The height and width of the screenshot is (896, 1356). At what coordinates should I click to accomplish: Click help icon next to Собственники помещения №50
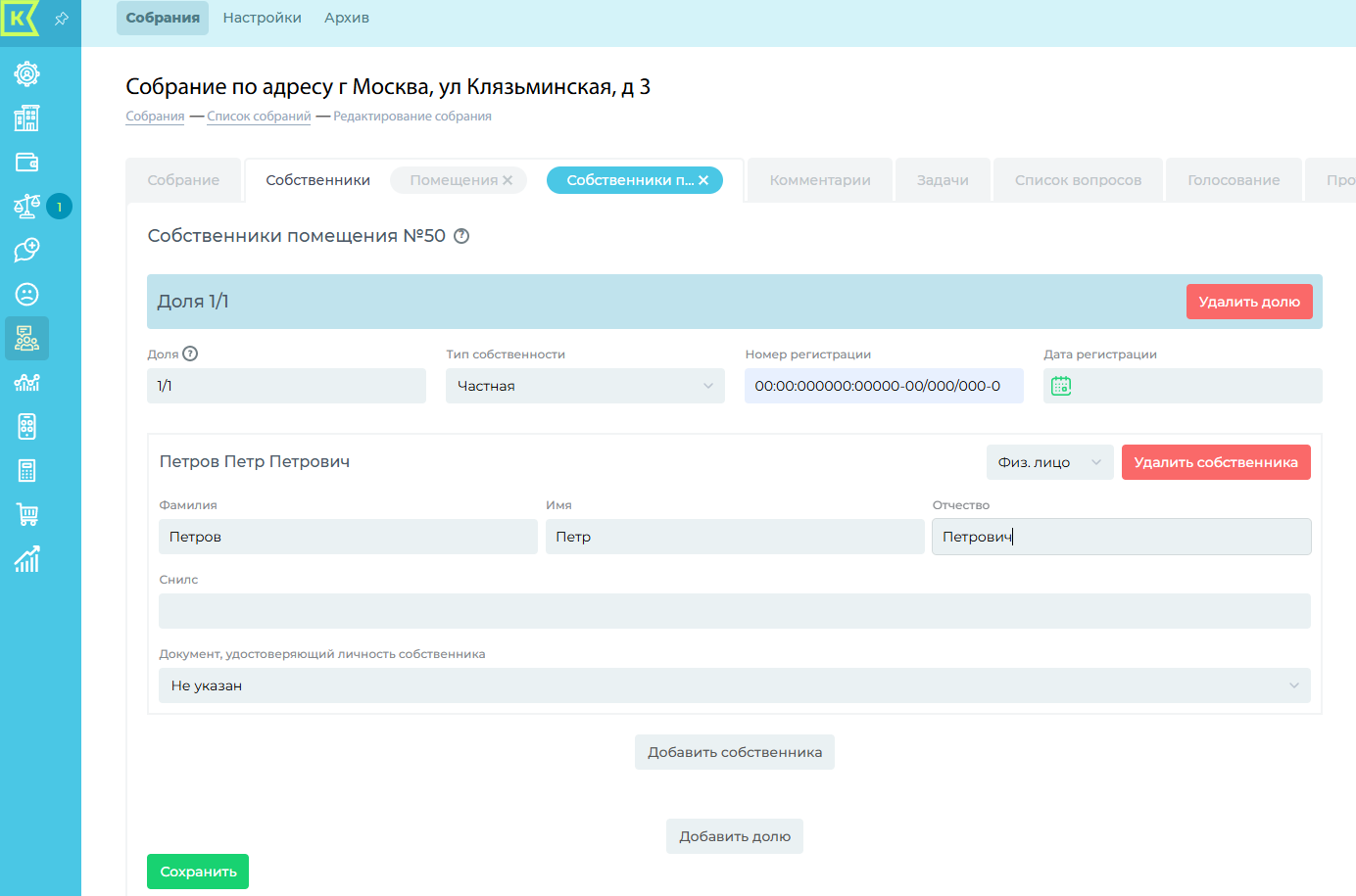461,236
